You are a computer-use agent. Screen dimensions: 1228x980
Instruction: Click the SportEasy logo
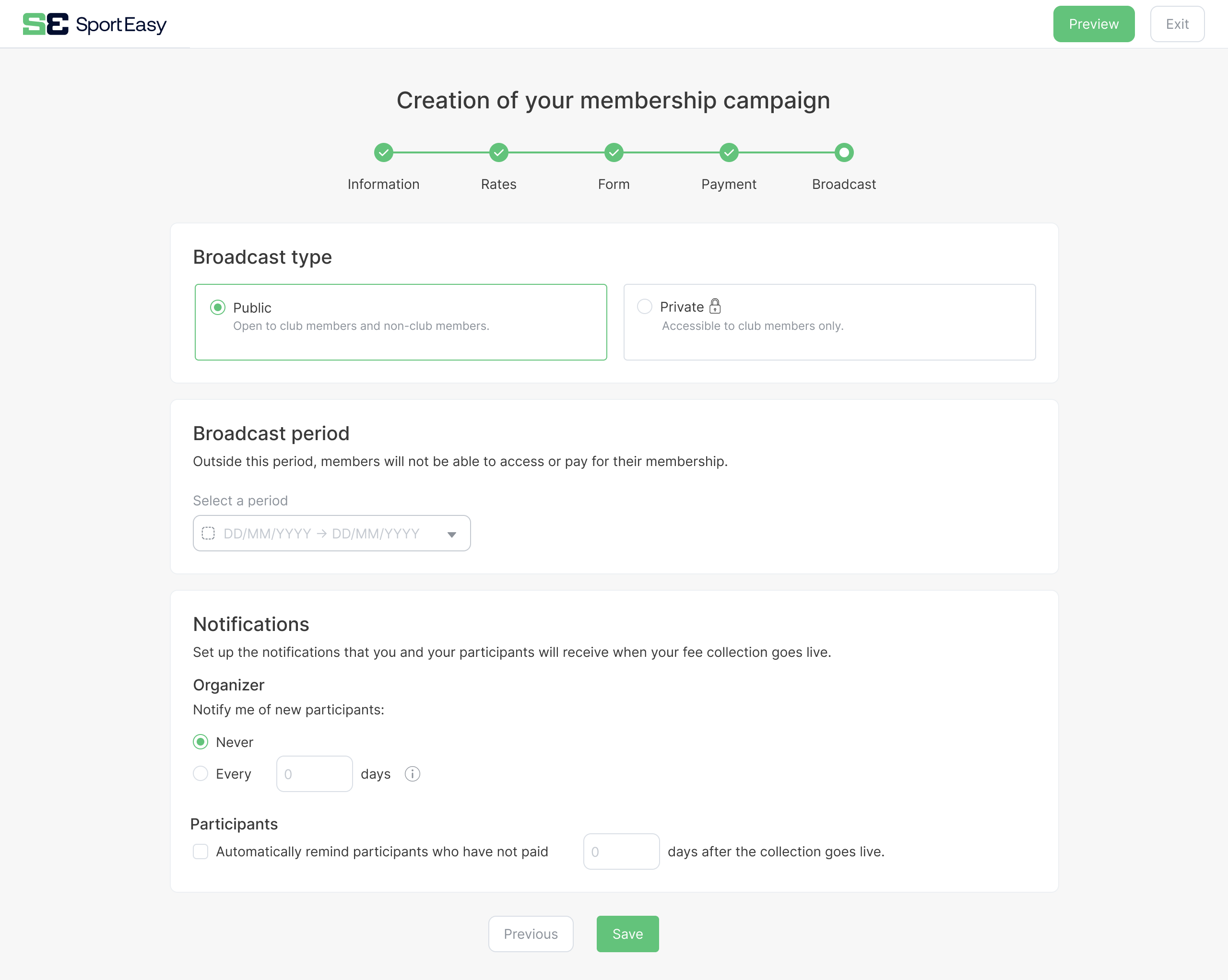point(94,24)
